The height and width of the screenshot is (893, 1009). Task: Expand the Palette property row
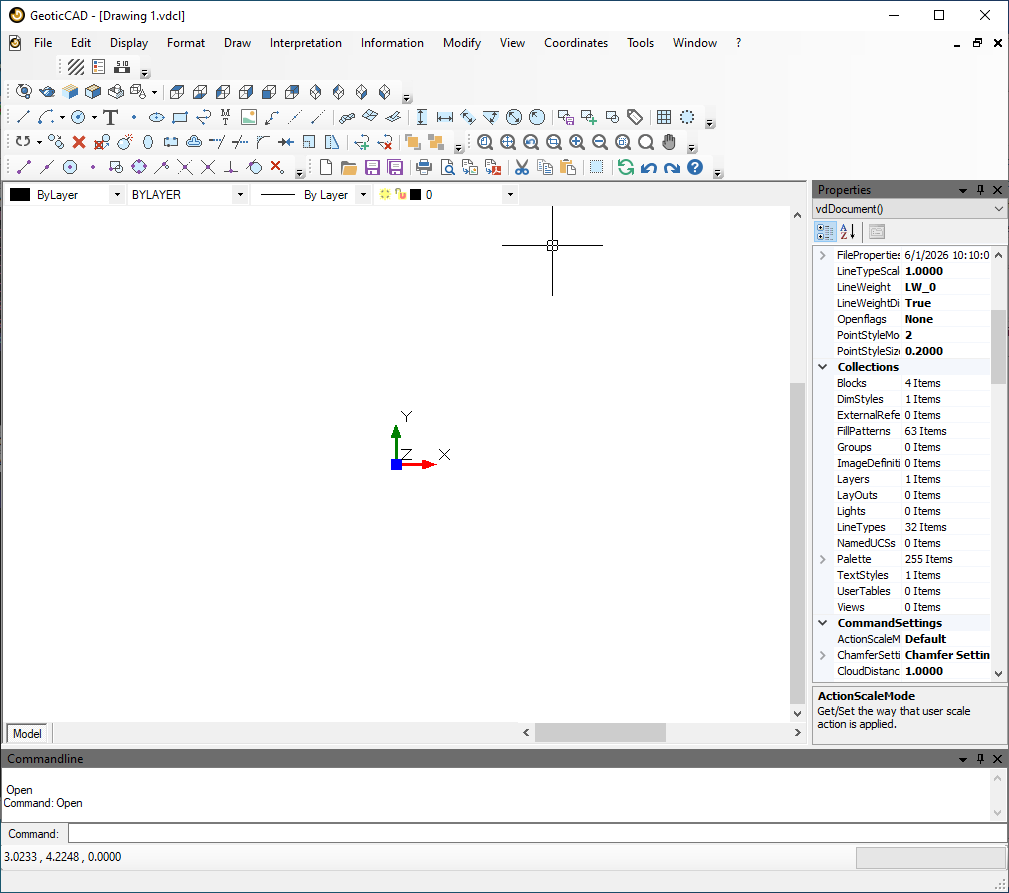[822, 559]
